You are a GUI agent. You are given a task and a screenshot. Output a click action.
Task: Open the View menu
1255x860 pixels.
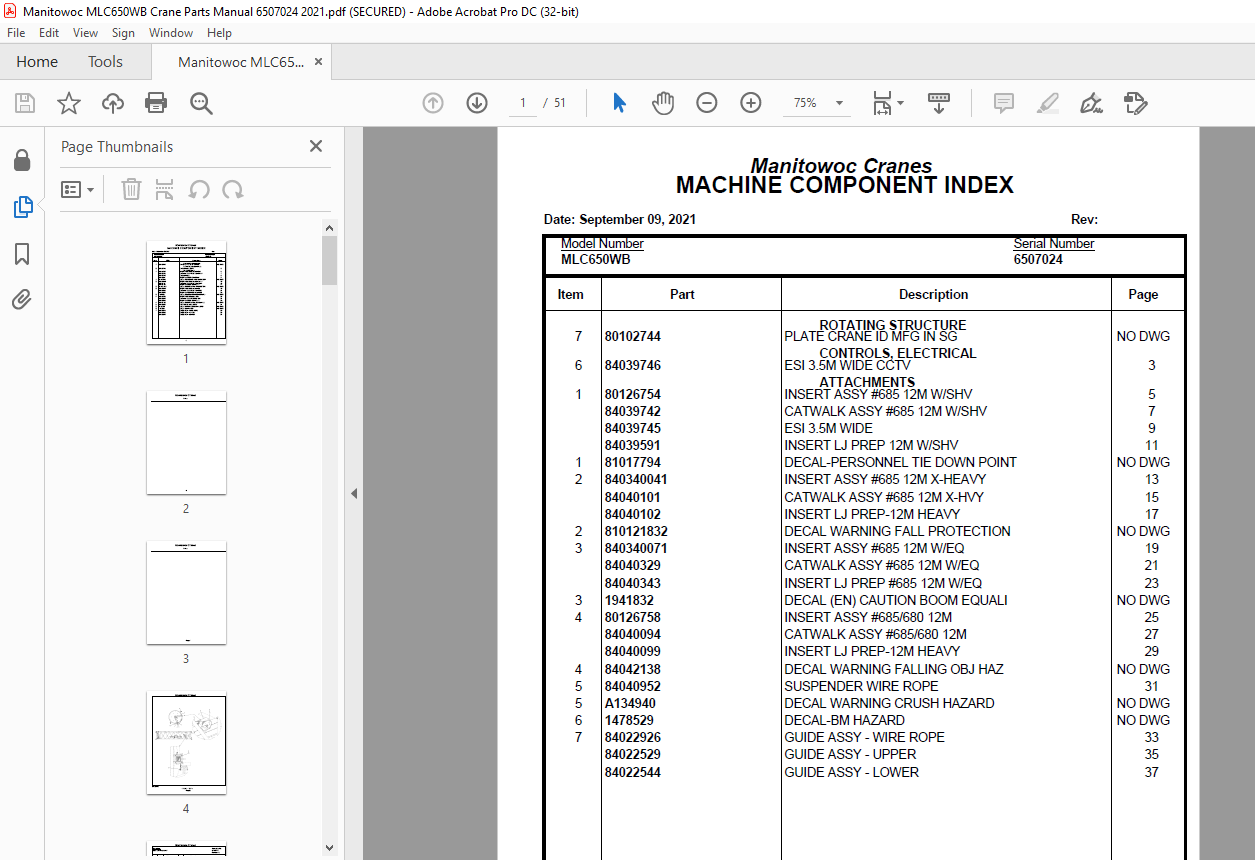click(x=85, y=33)
